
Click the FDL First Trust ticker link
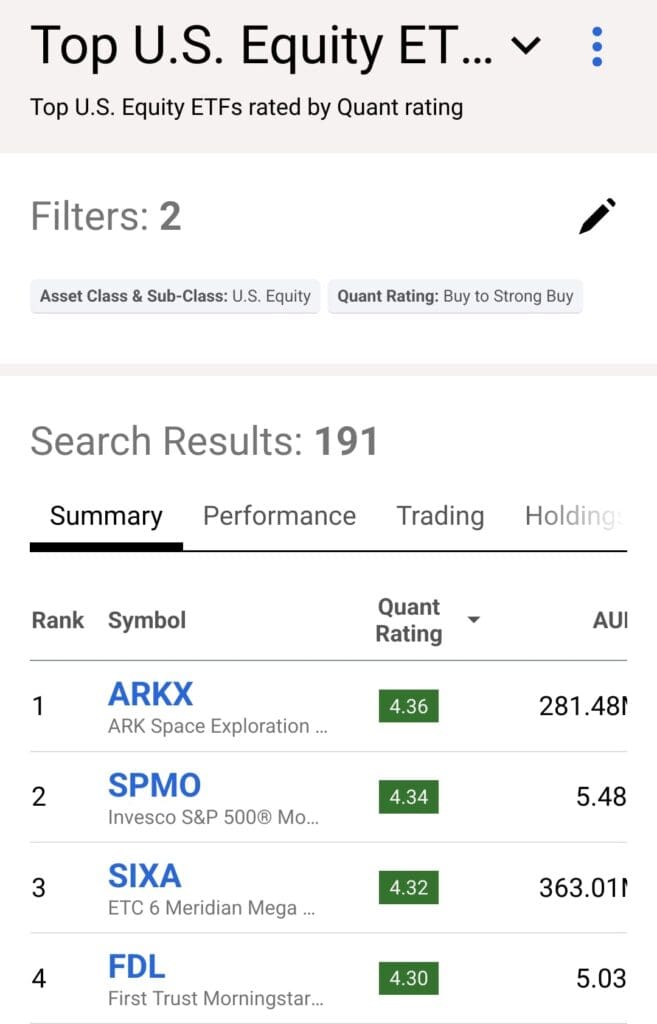pyautogui.click(x=136, y=966)
